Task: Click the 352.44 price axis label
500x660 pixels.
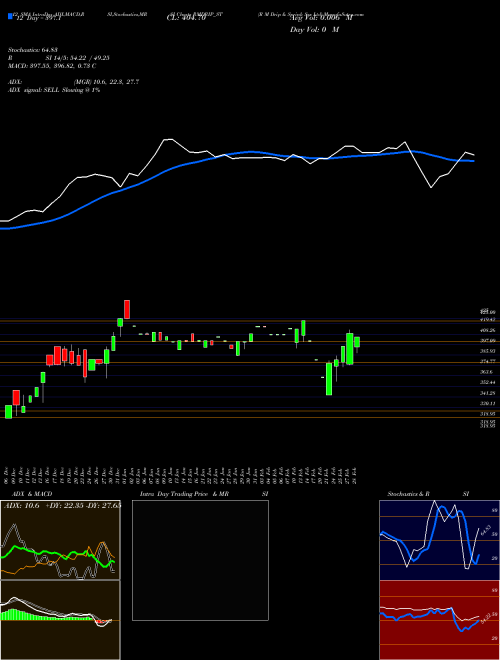Action: point(488,382)
